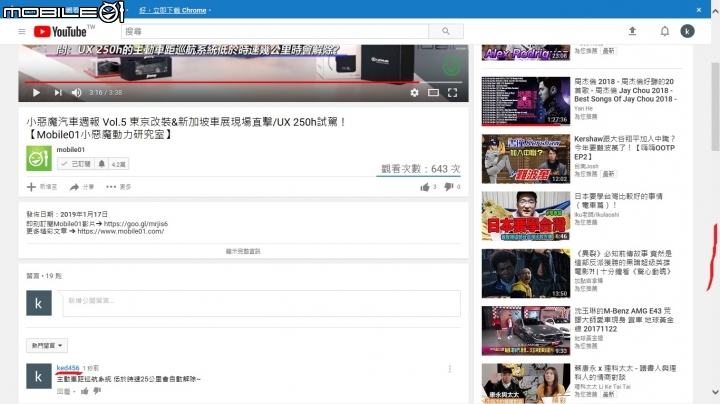
Task: Open the goo.gl/mrjis6 subscribe link
Action: tap(136, 224)
